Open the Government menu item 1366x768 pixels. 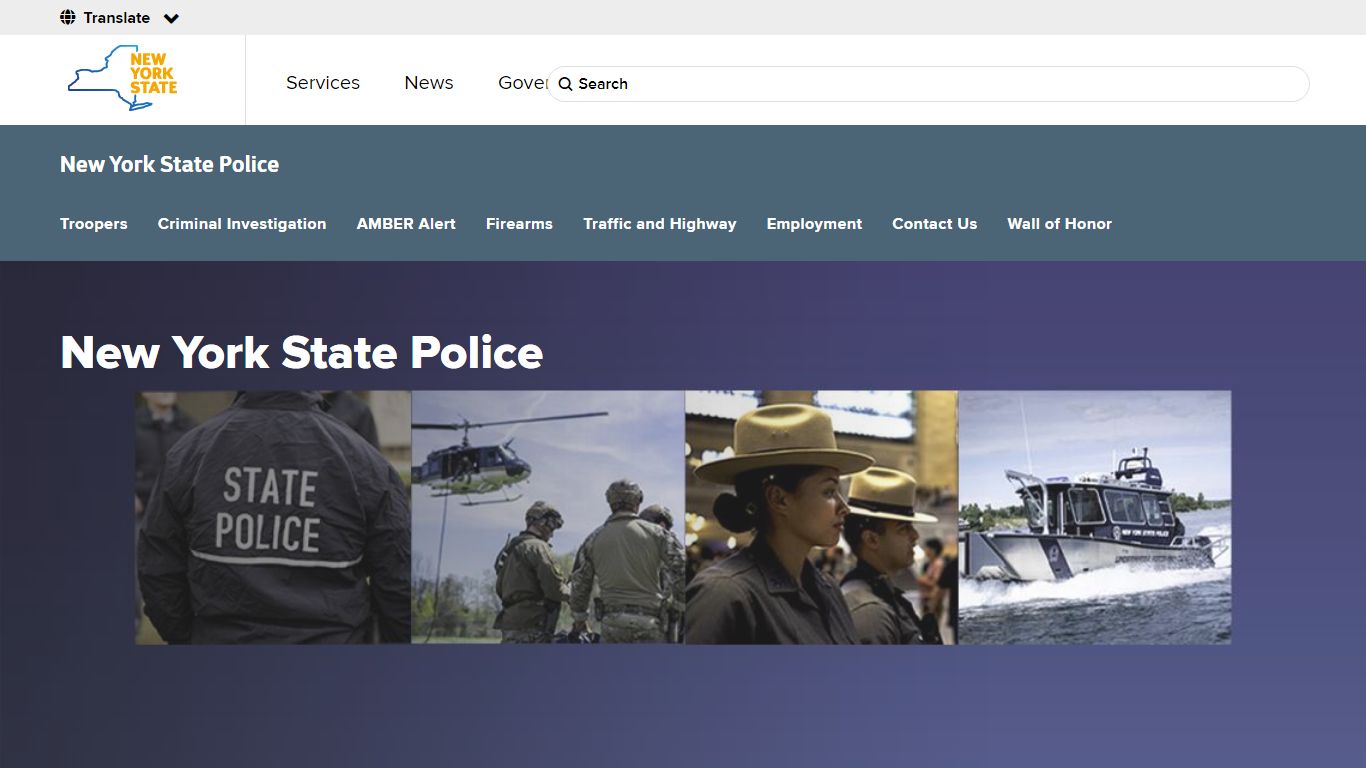(x=522, y=83)
